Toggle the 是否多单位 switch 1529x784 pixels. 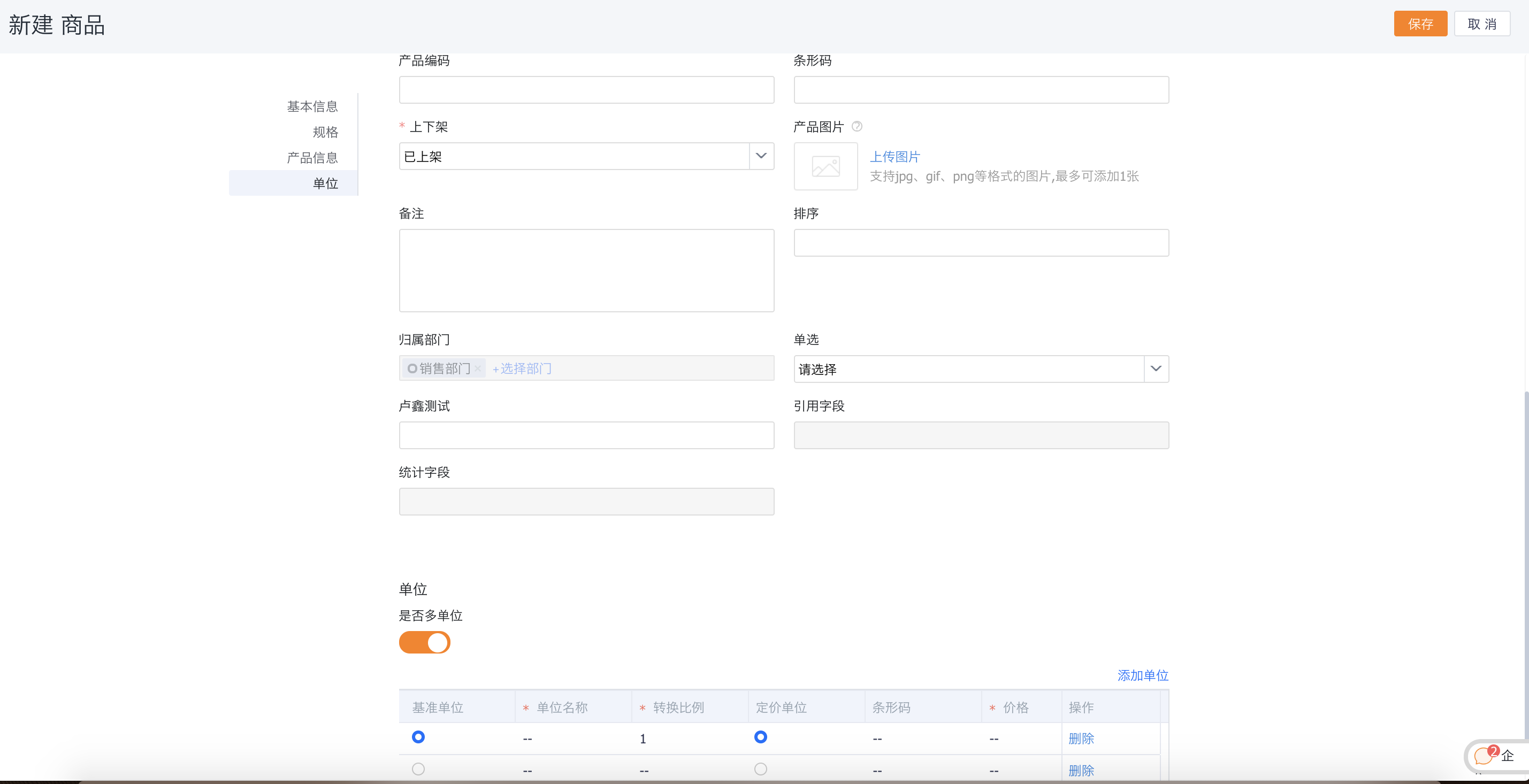tap(424, 642)
